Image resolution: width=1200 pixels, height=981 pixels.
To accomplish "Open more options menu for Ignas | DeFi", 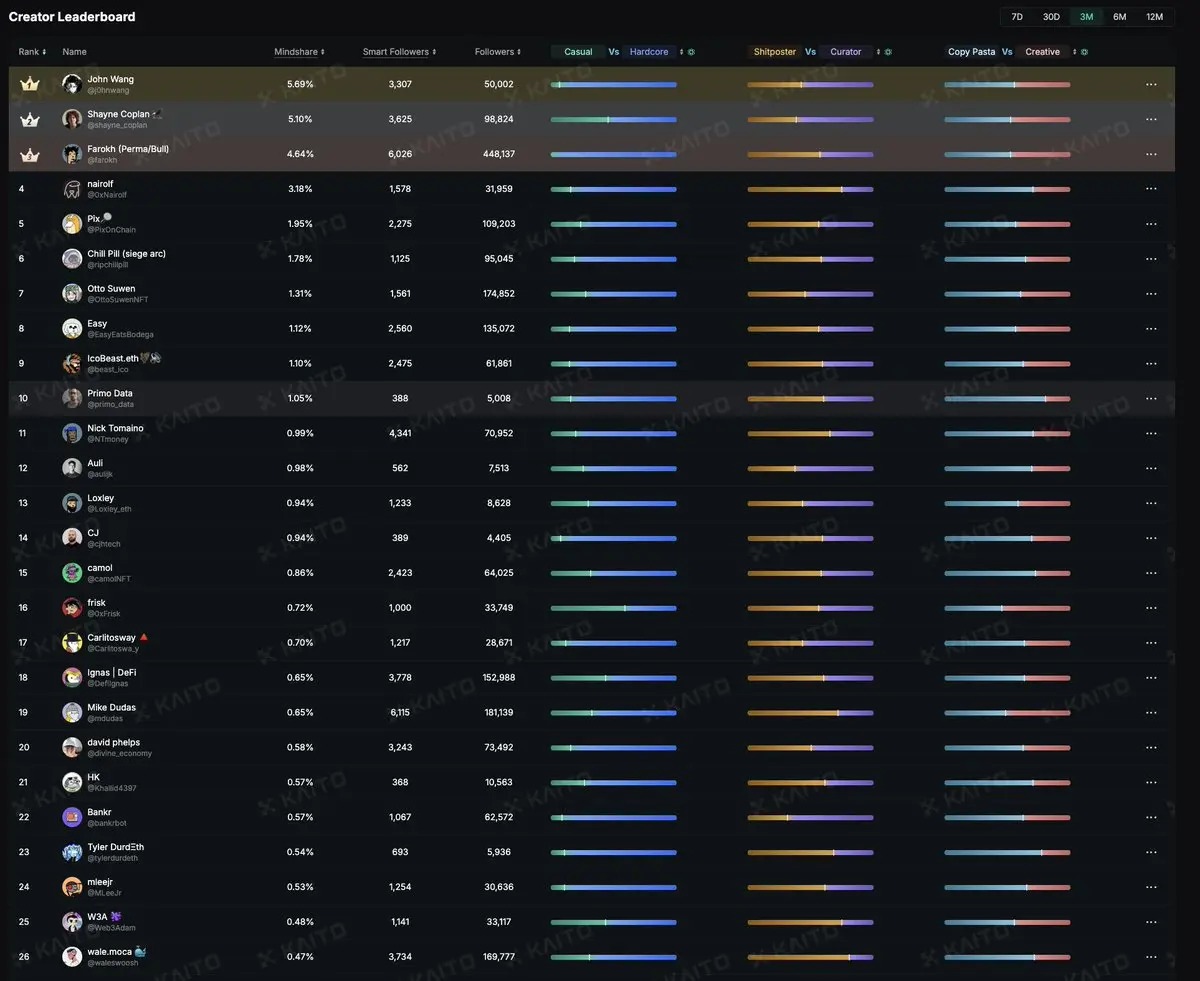I will click(x=1151, y=678).
